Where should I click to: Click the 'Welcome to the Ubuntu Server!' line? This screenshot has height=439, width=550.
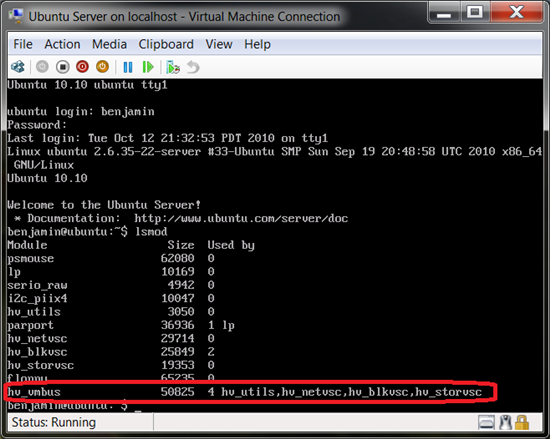[x=104, y=205]
